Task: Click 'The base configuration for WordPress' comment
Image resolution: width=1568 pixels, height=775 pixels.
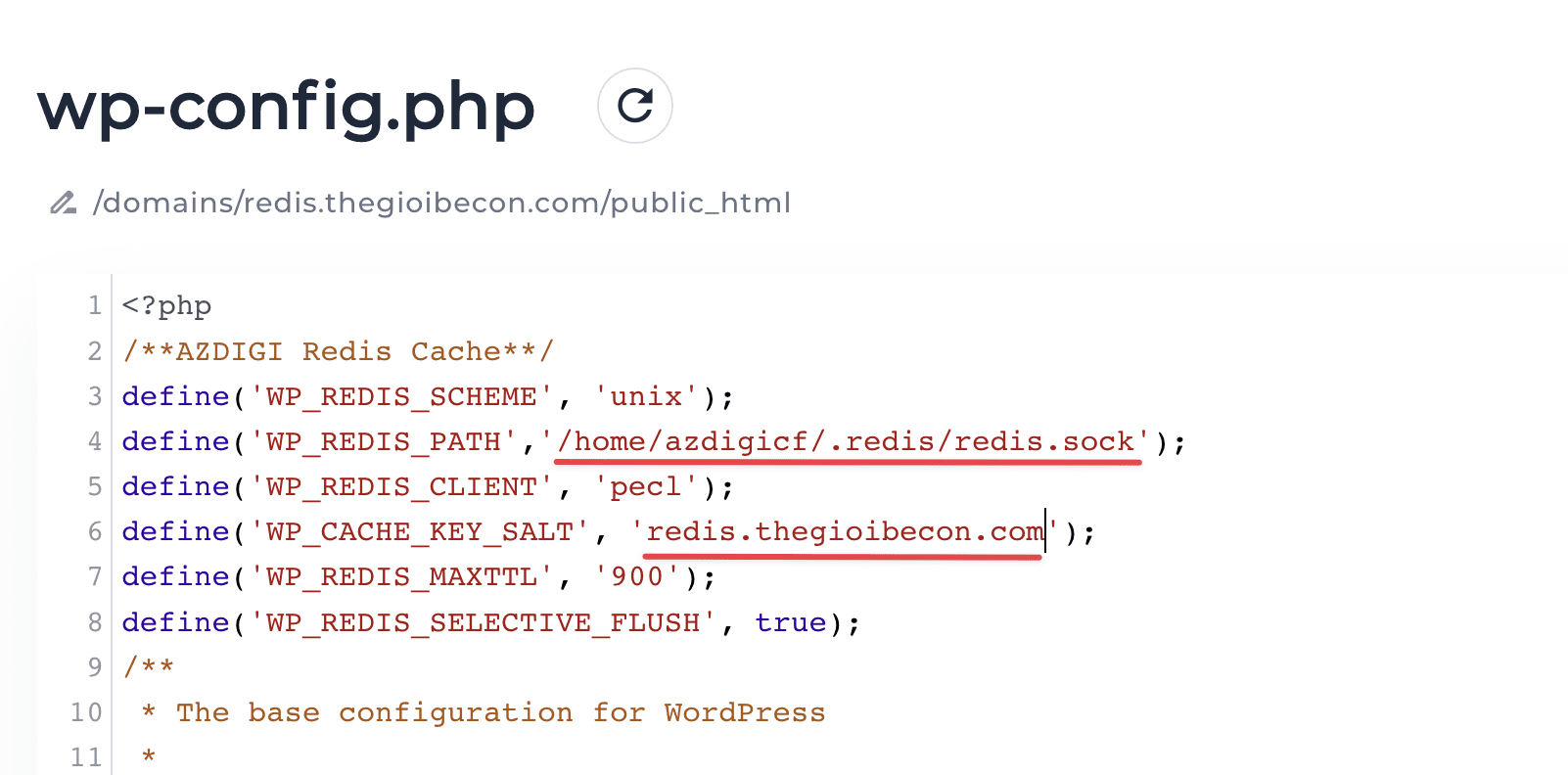Action: (x=501, y=712)
